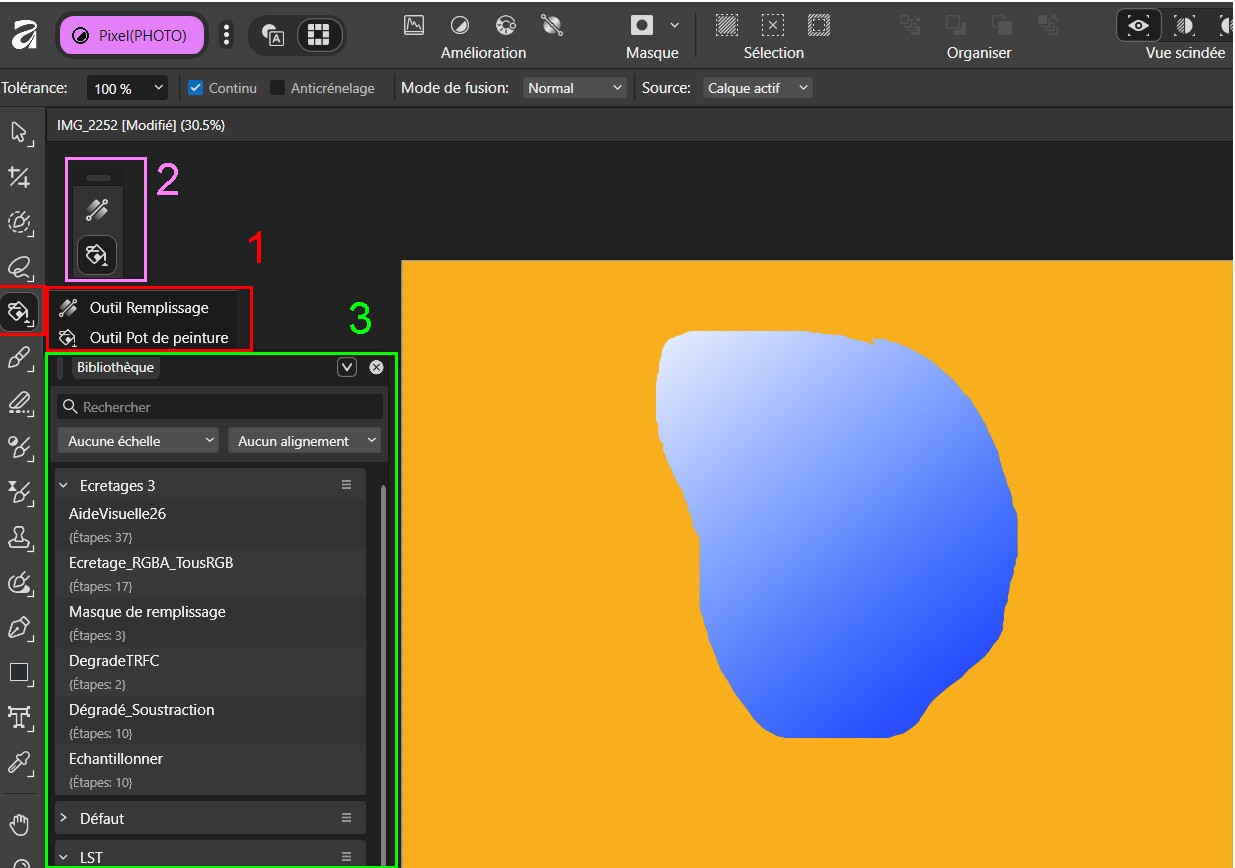Open the three-dot persona options menu

227,36
